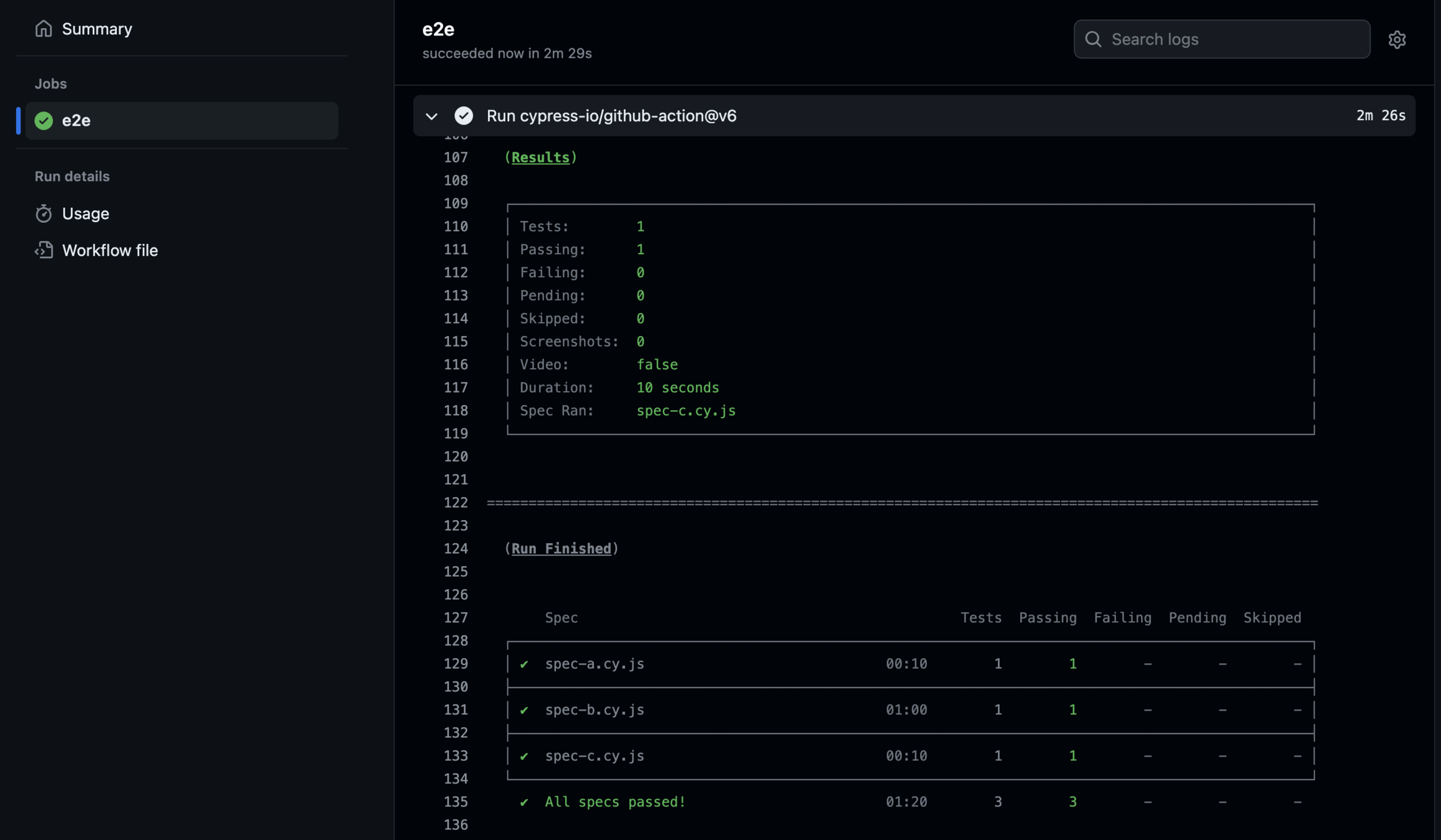Click the Summary home icon

pyautogui.click(x=43, y=29)
